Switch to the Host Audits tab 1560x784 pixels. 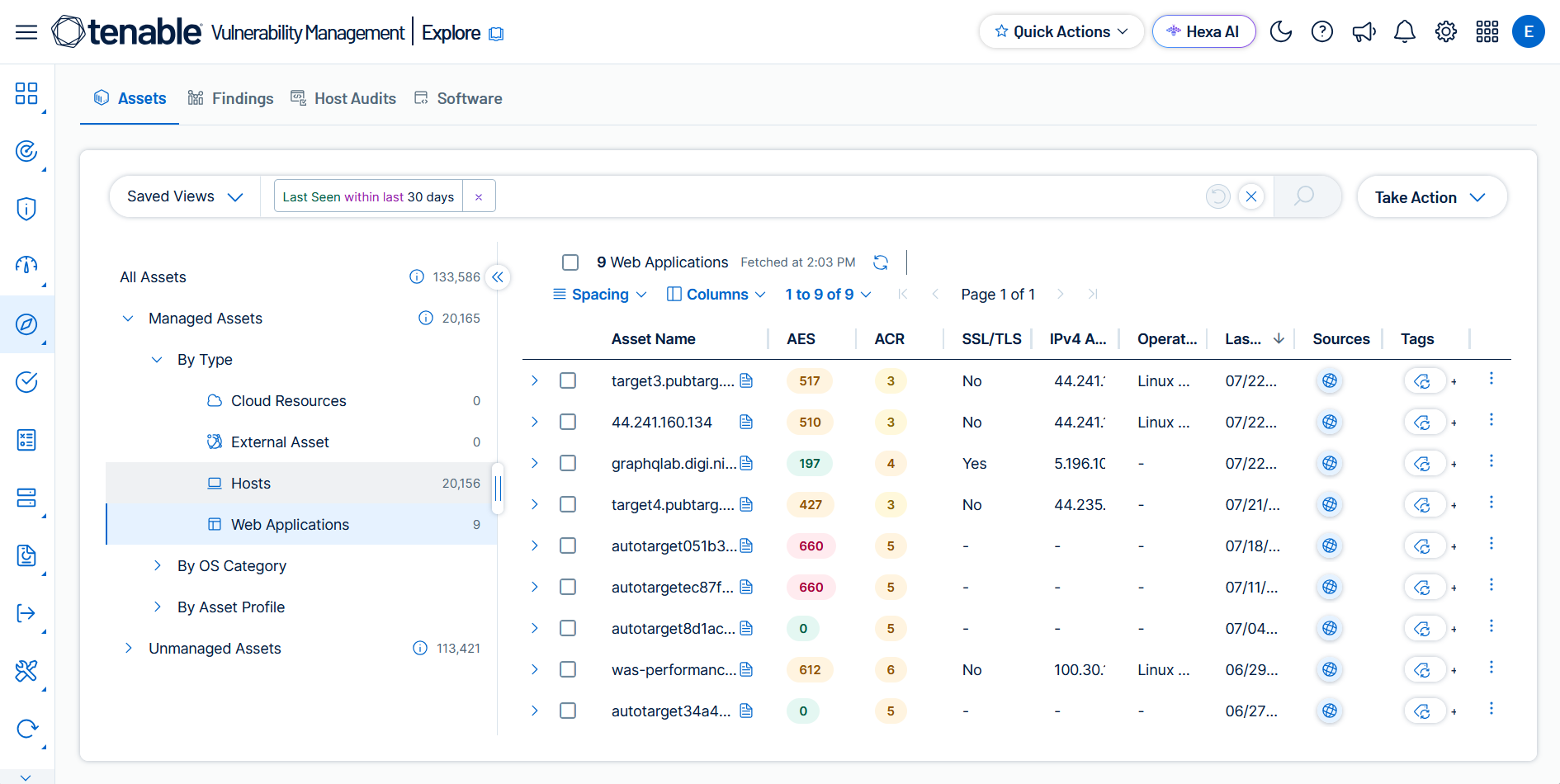(x=343, y=98)
